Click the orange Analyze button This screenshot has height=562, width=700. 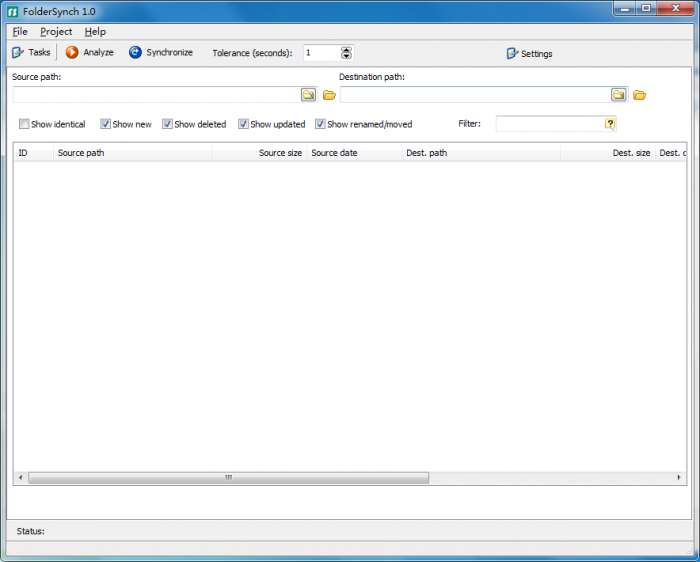point(90,52)
